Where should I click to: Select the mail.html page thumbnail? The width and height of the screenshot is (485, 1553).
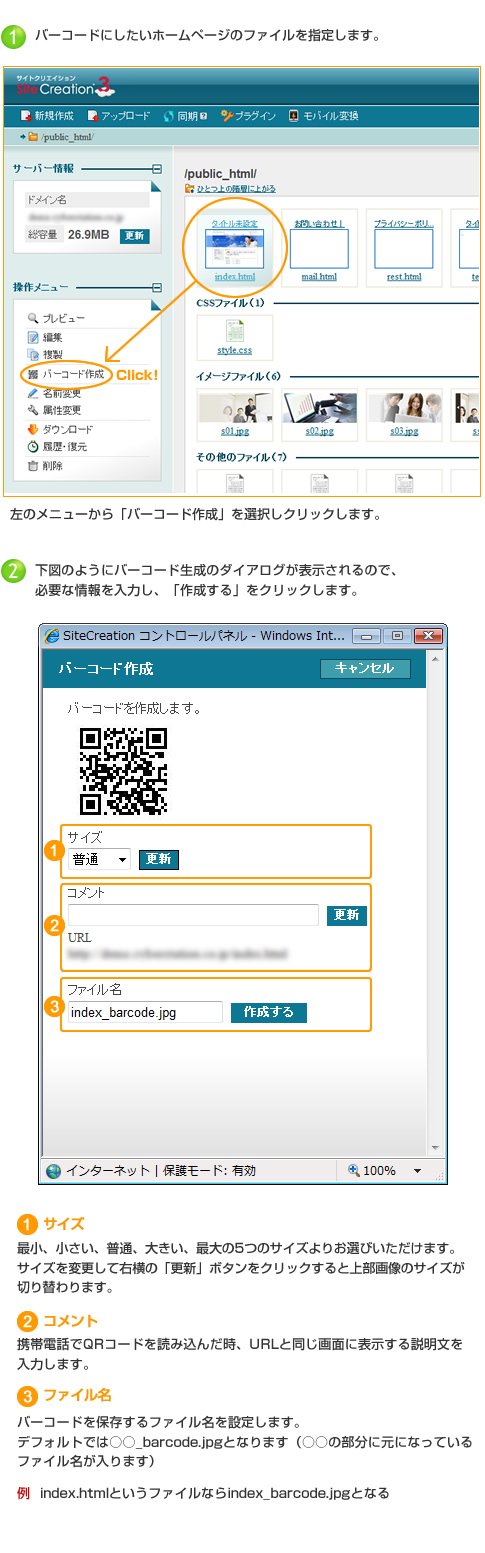click(319, 249)
